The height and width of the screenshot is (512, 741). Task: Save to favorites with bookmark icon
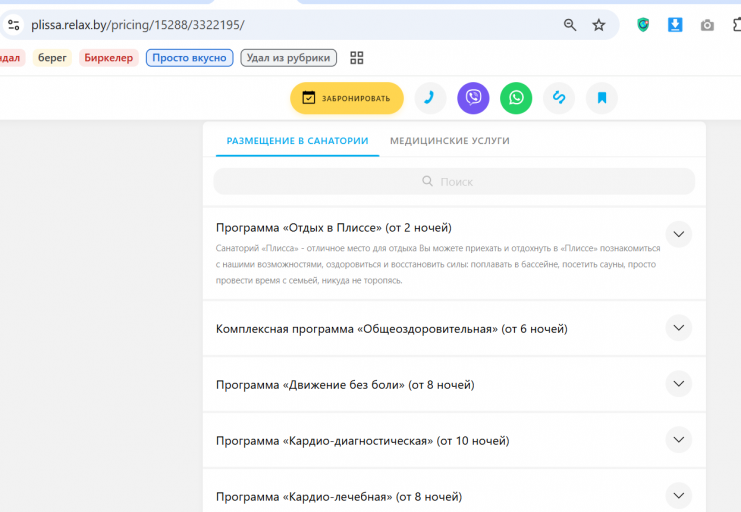click(x=602, y=98)
